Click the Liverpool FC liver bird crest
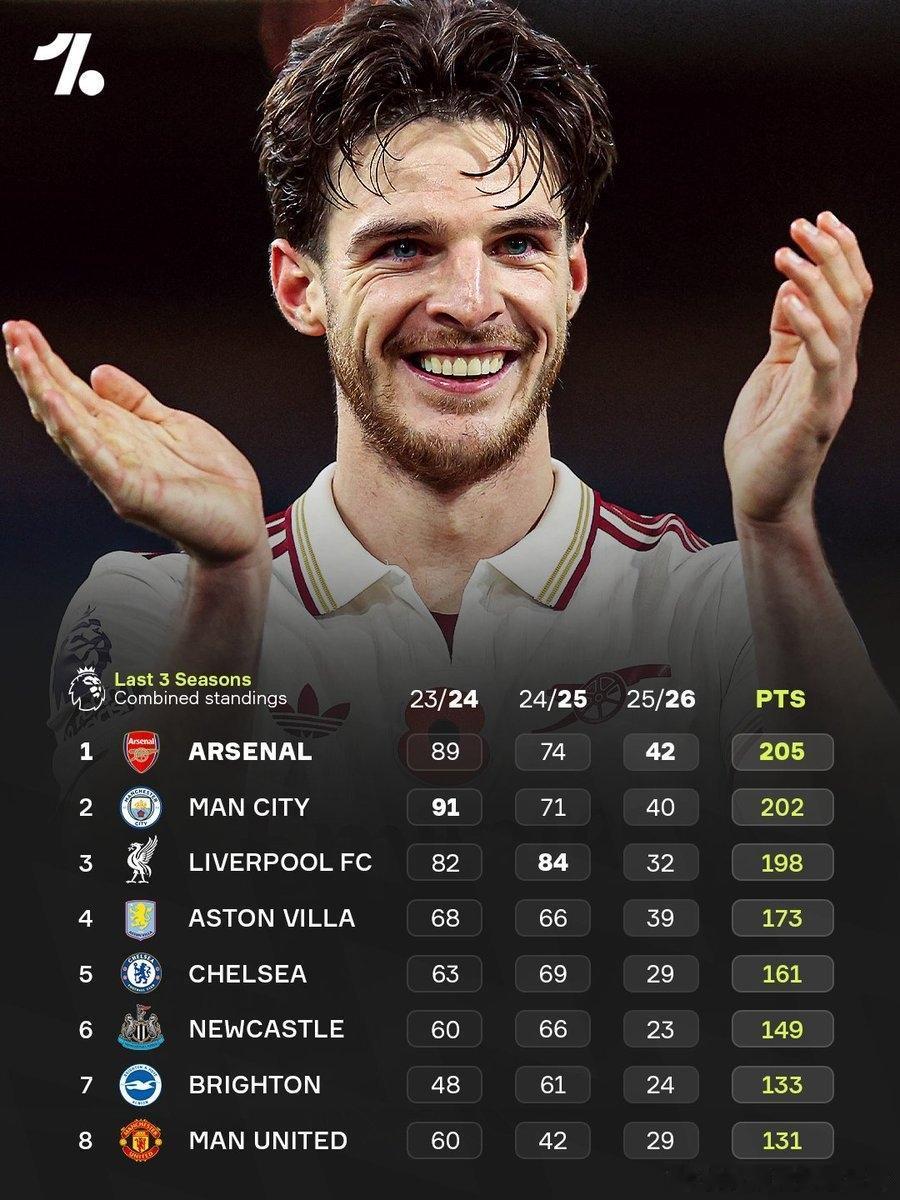This screenshot has height=1200, width=900. coord(141,862)
